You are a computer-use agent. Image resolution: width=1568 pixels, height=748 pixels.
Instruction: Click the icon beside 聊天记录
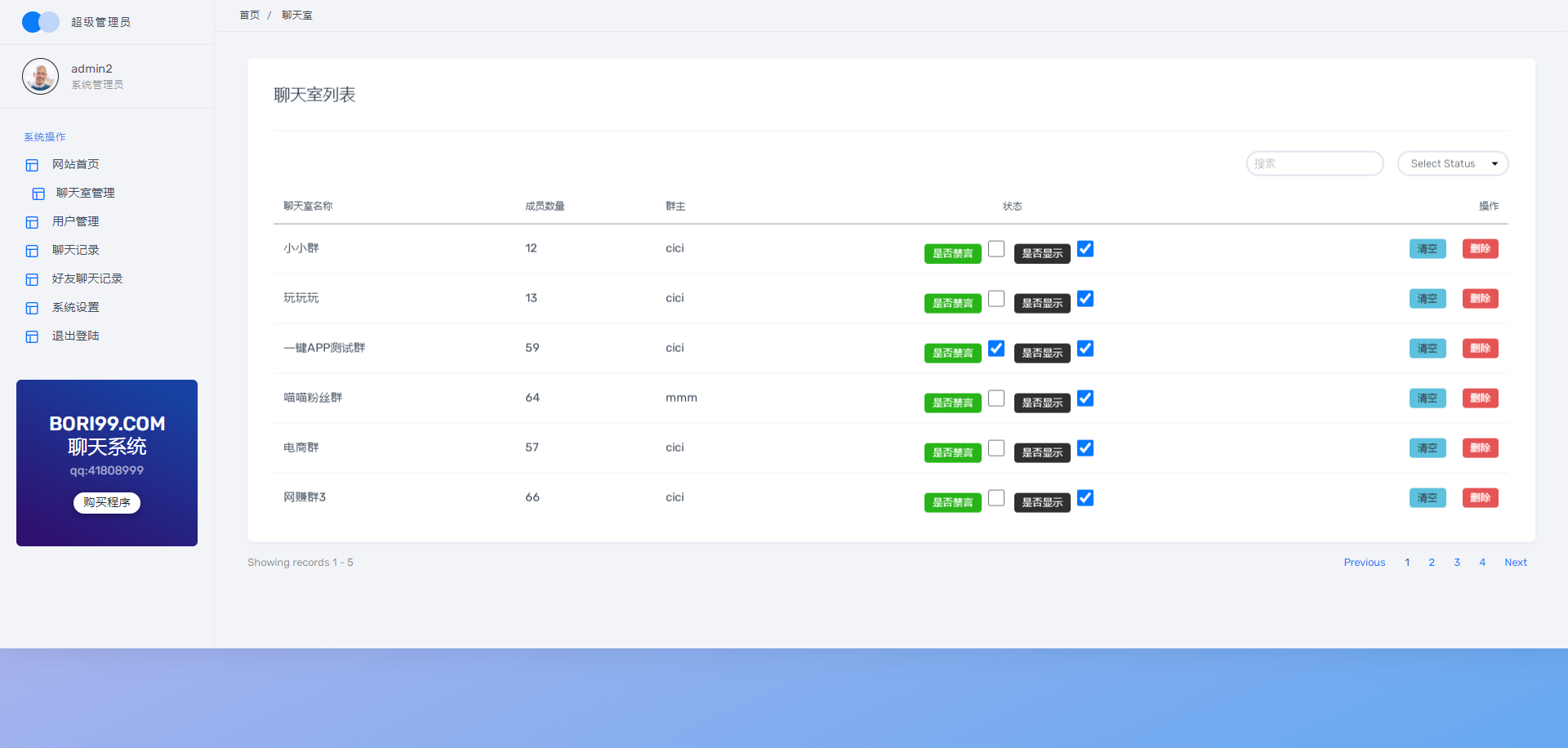[32, 251]
